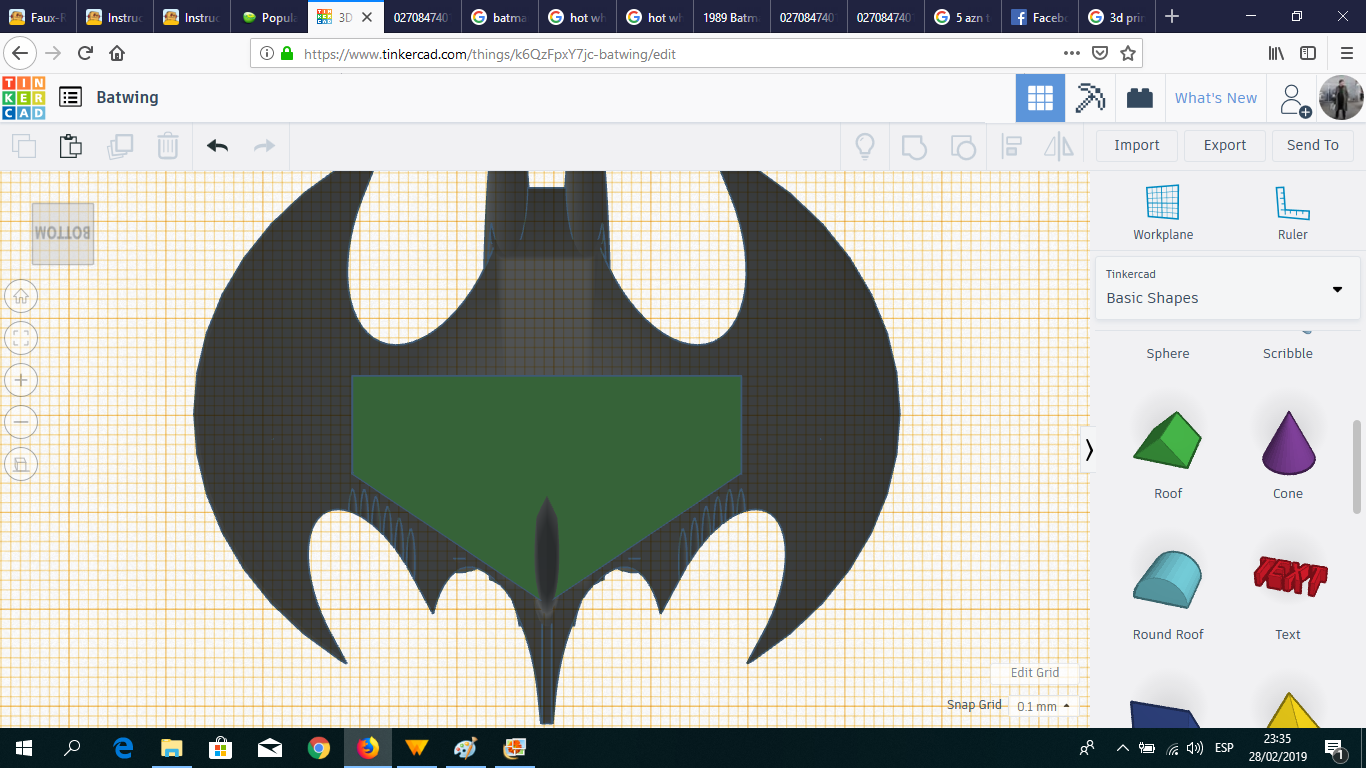Switch to the batma Google tab
The image size is (1366, 768).
point(501,18)
